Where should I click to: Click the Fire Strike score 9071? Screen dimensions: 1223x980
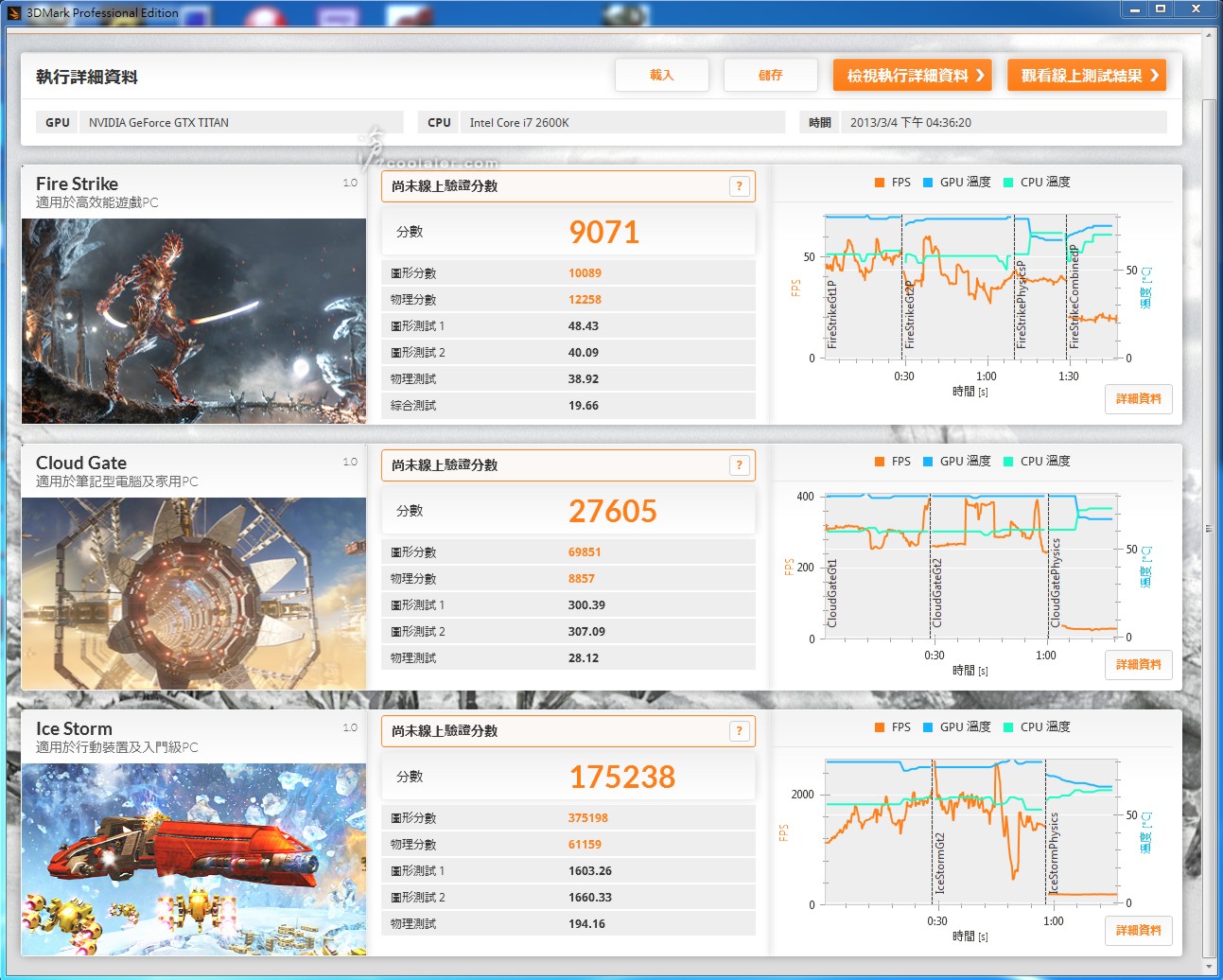tap(604, 232)
